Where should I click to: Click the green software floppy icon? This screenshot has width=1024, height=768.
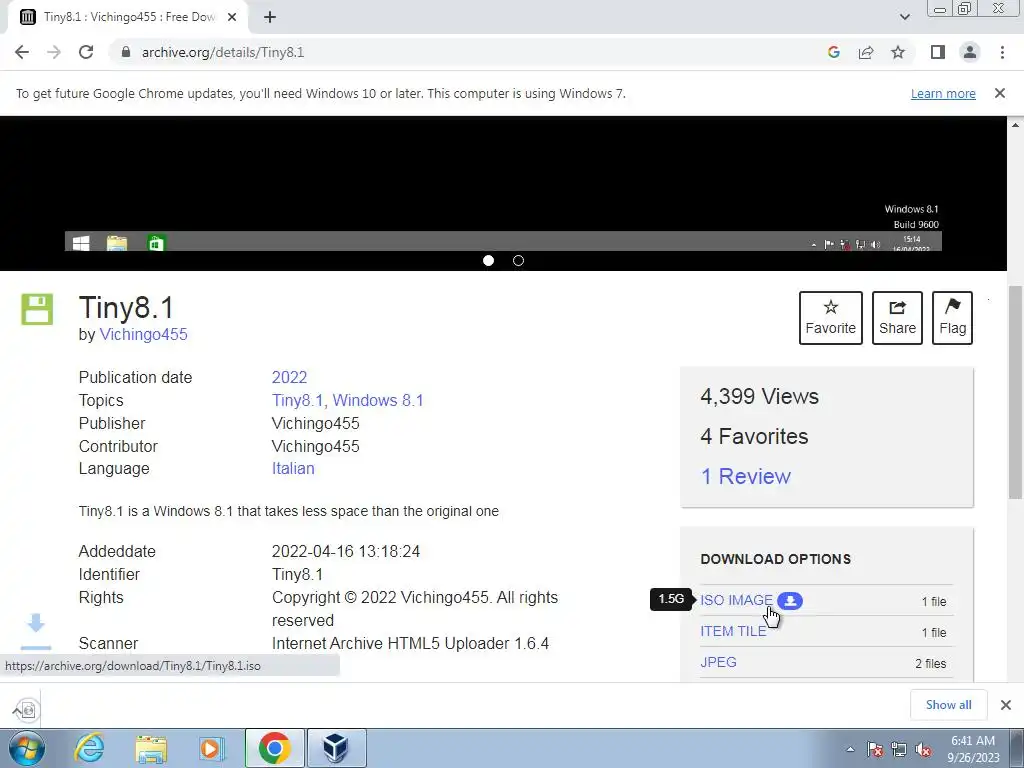37,310
